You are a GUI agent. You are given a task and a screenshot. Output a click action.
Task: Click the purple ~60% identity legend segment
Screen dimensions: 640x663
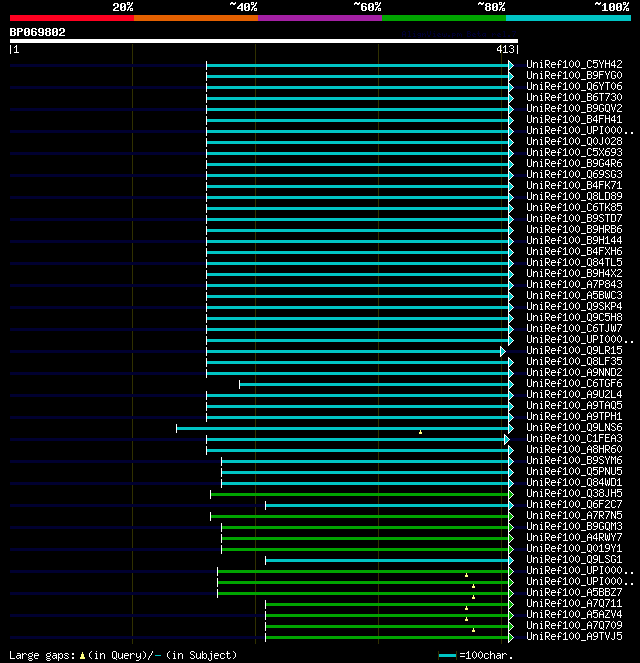point(320,18)
